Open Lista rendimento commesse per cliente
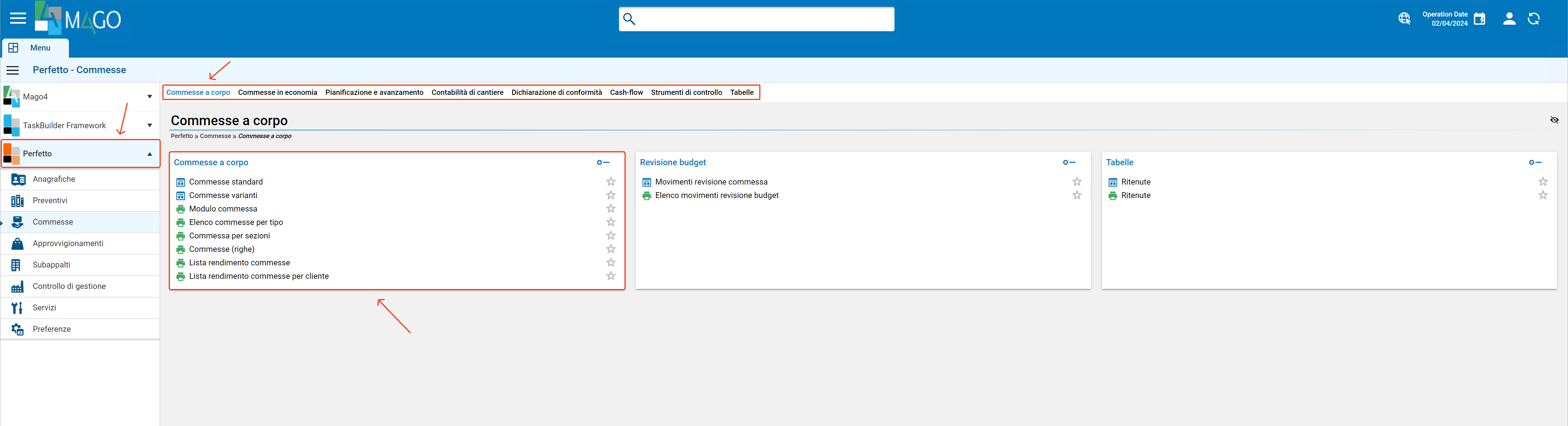1568x426 pixels. (259, 276)
